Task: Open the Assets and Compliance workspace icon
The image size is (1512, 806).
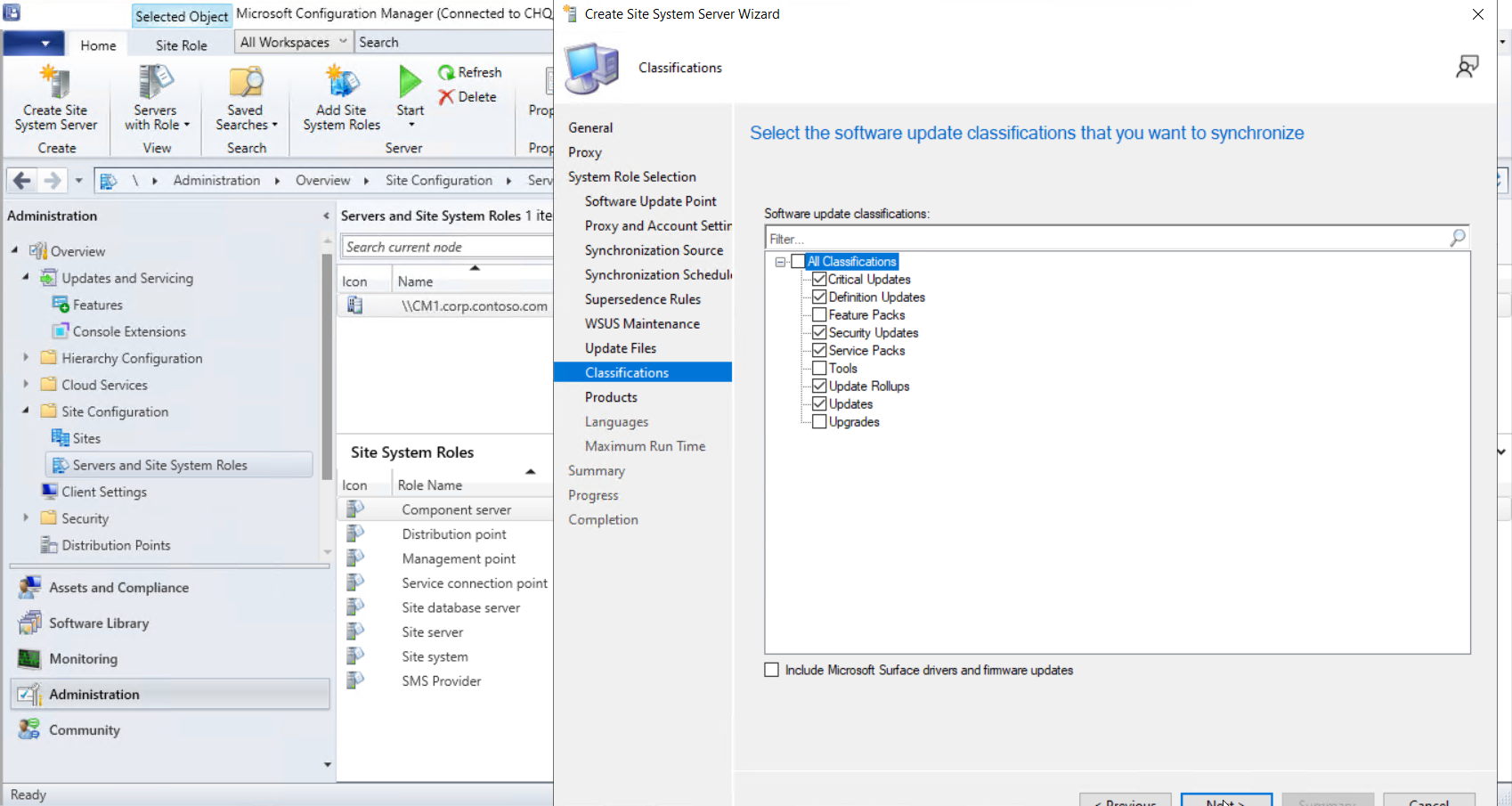Action: pyautogui.click(x=30, y=587)
